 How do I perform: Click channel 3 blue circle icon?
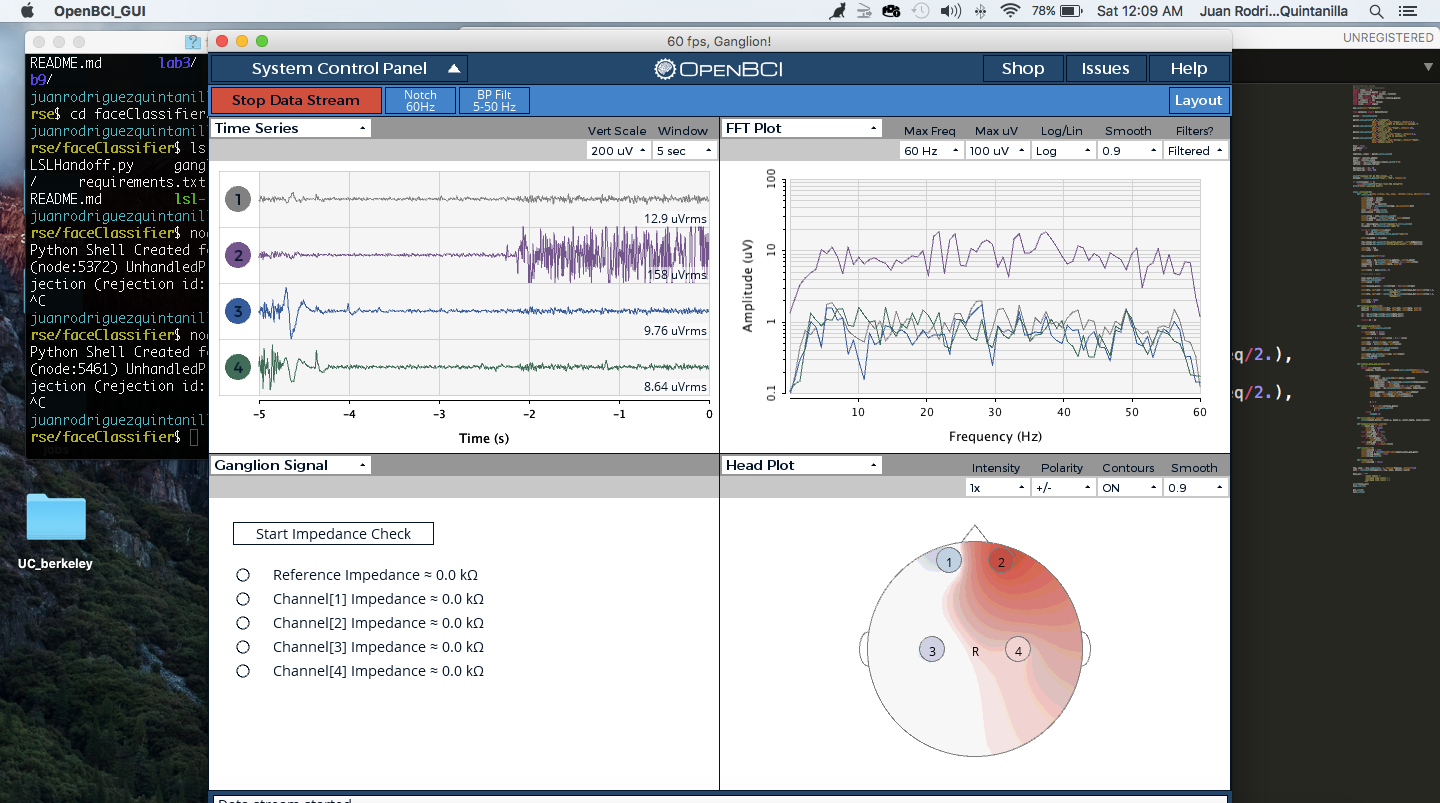coord(237,312)
